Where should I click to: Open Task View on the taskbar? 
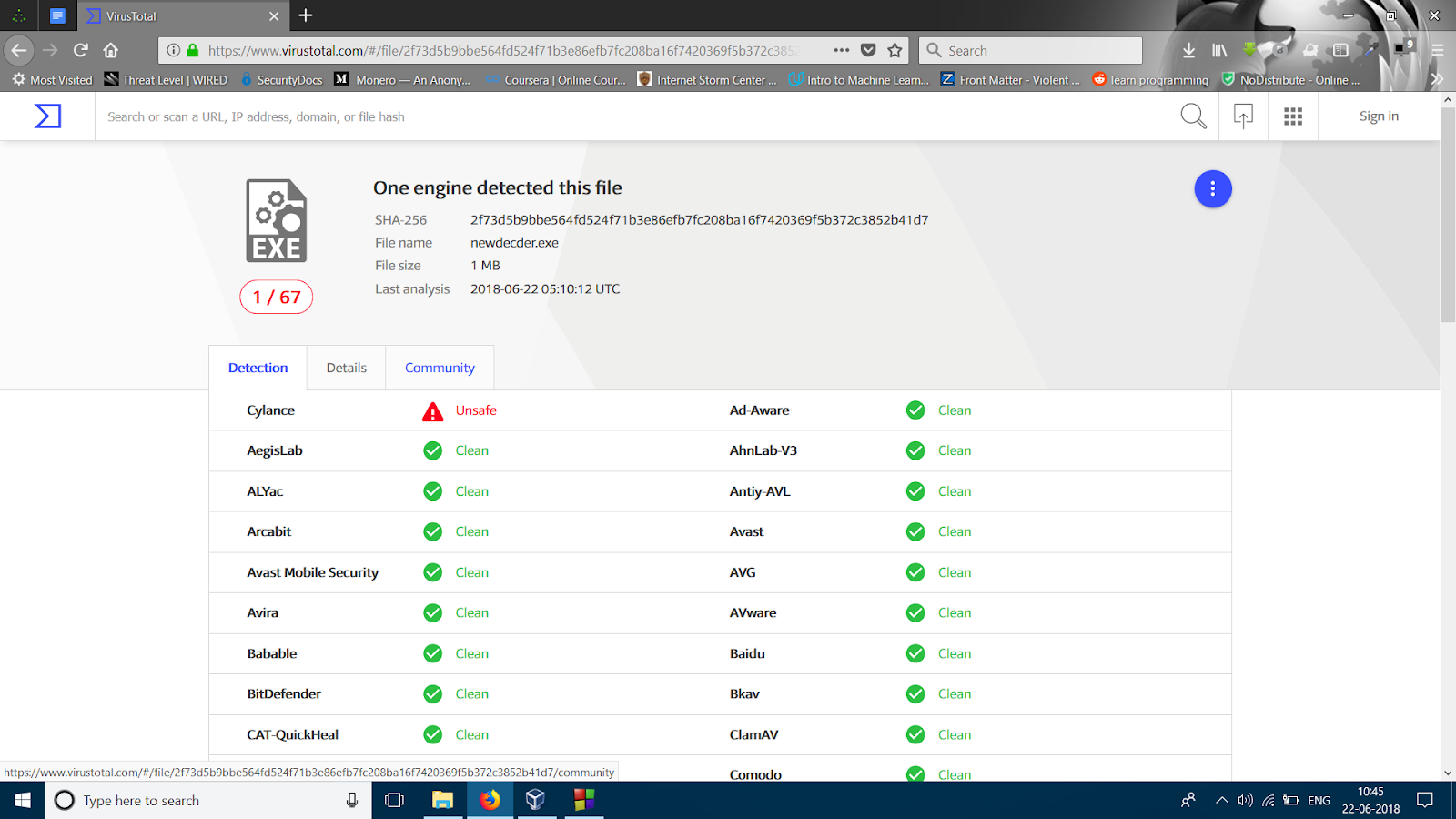pyautogui.click(x=394, y=801)
